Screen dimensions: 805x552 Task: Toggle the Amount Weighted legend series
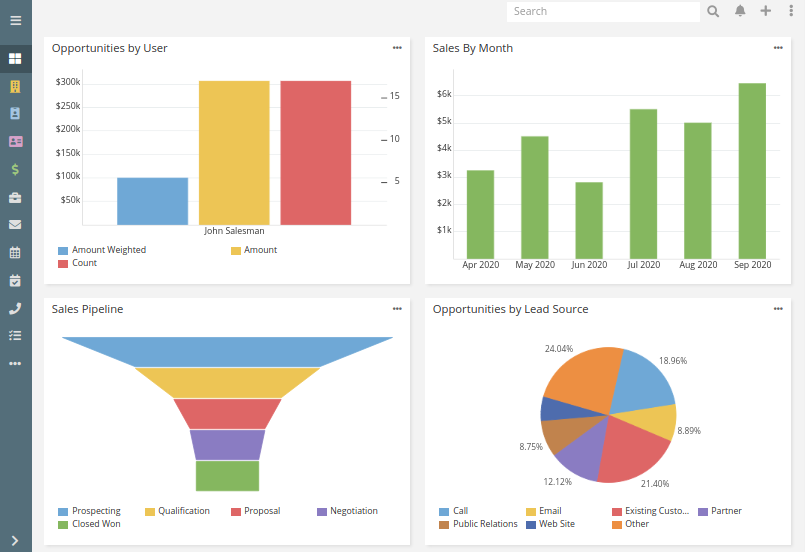pos(108,250)
